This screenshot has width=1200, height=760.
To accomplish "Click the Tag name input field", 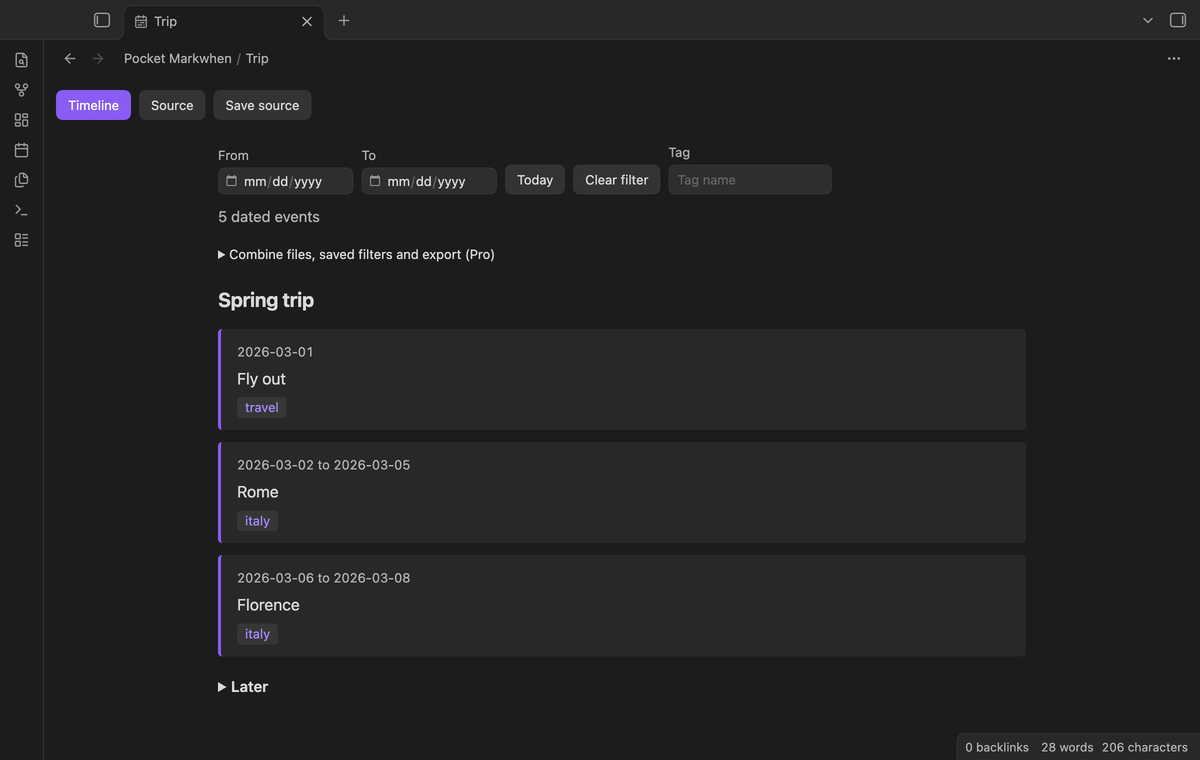I will (750, 180).
